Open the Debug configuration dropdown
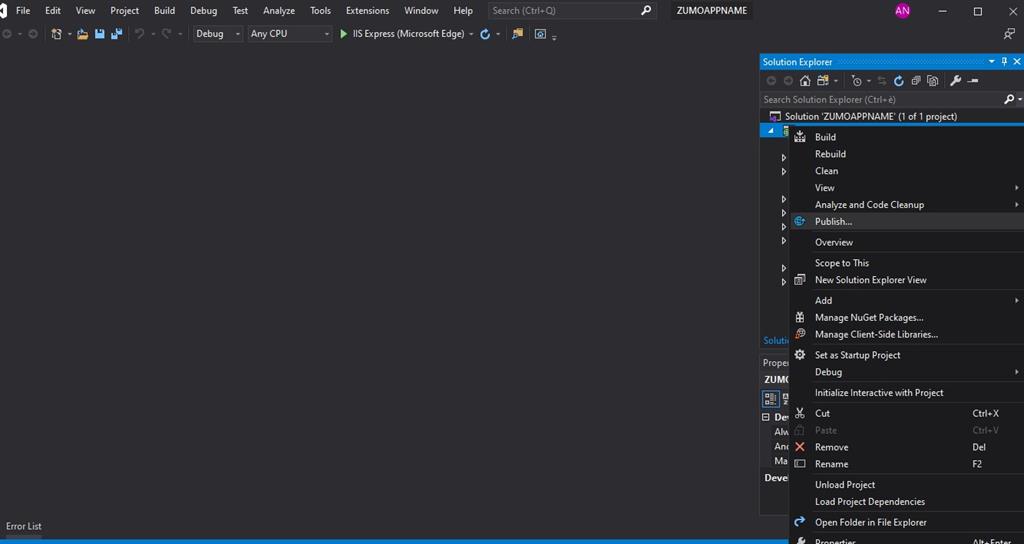Screen dimensions: 1024x544 coord(218,34)
